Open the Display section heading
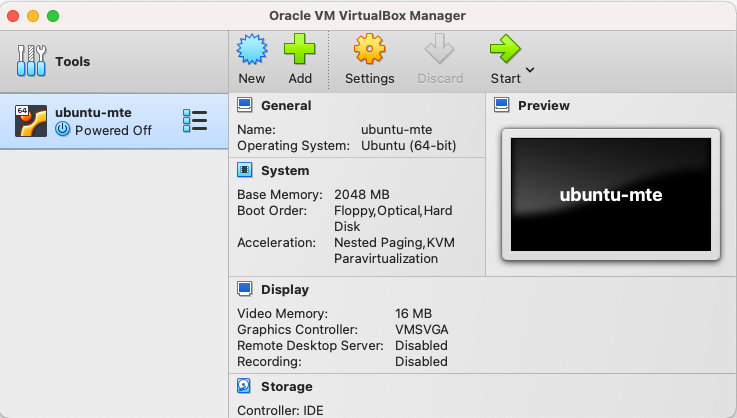The width and height of the screenshot is (737, 418). (x=285, y=290)
